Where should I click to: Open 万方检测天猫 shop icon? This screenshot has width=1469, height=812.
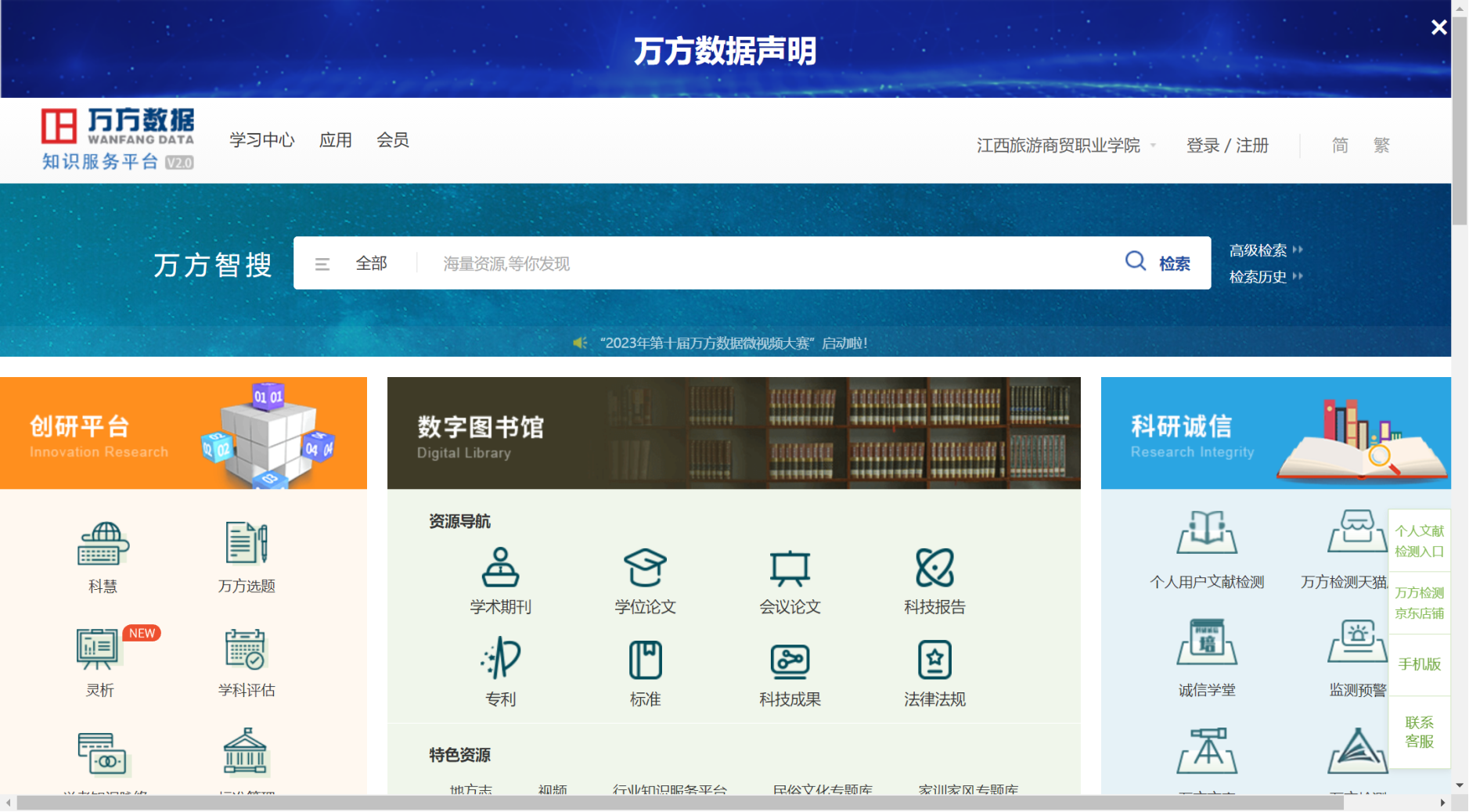(1357, 532)
